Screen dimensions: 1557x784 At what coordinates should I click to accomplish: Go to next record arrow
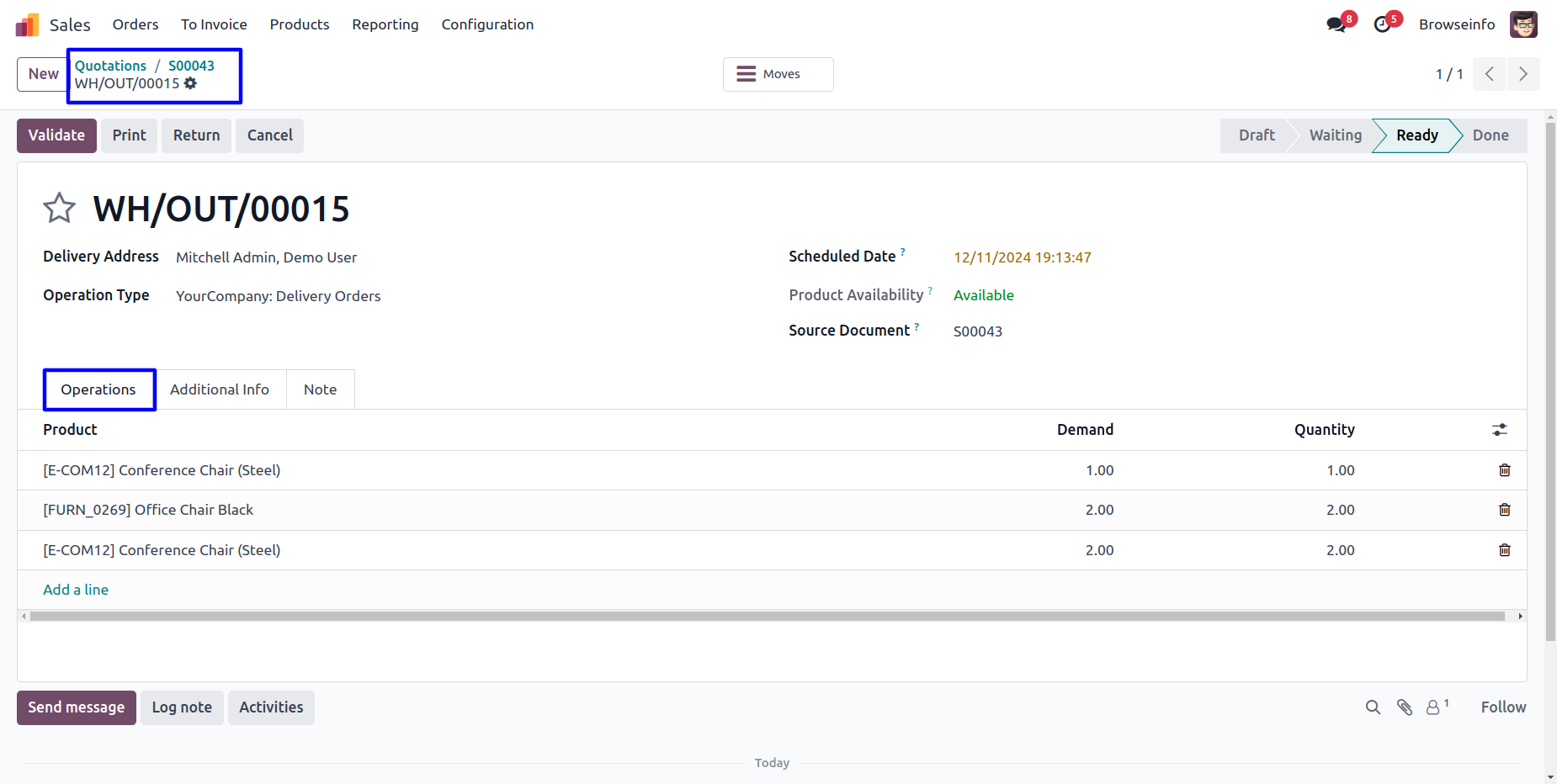(1522, 74)
